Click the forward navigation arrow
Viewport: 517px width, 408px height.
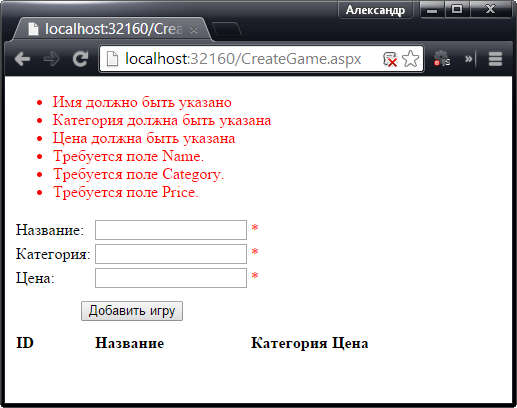pos(51,59)
